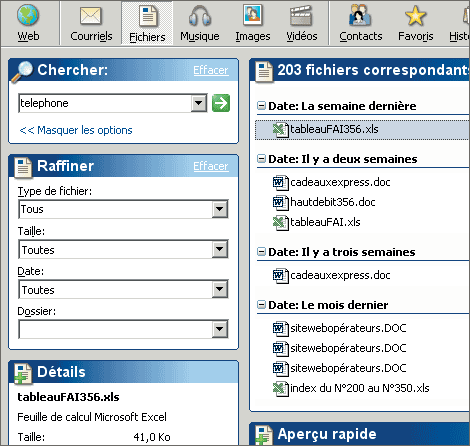470x446 pixels.
Task: Collapse the "La semaine dernière" date group
Action: 261,106
